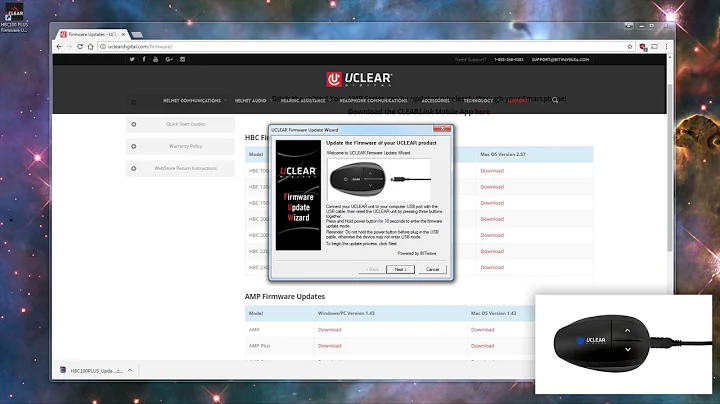Open the Headphone Communications menu item
This screenshot has height=404, width=720.
coord(373,101)
